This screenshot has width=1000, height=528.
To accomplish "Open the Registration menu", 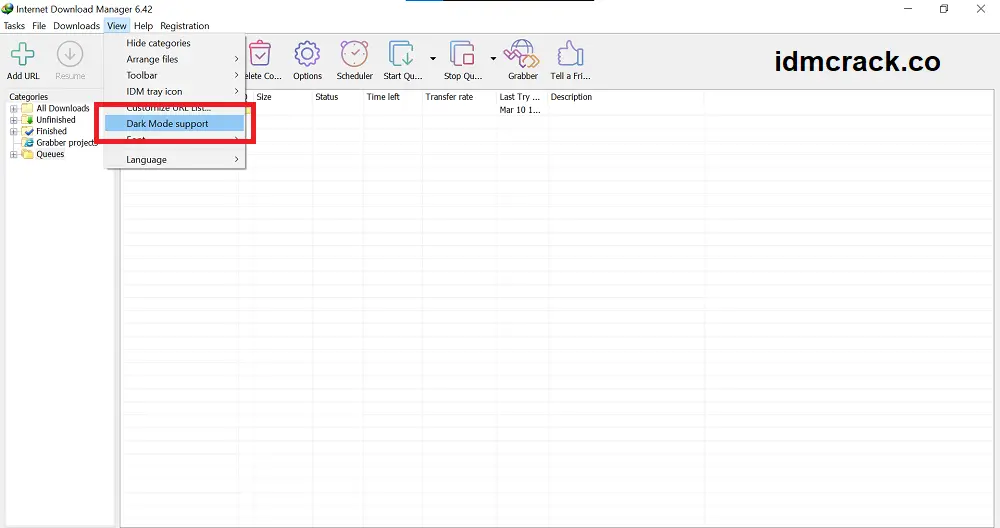I will [184, 26].
